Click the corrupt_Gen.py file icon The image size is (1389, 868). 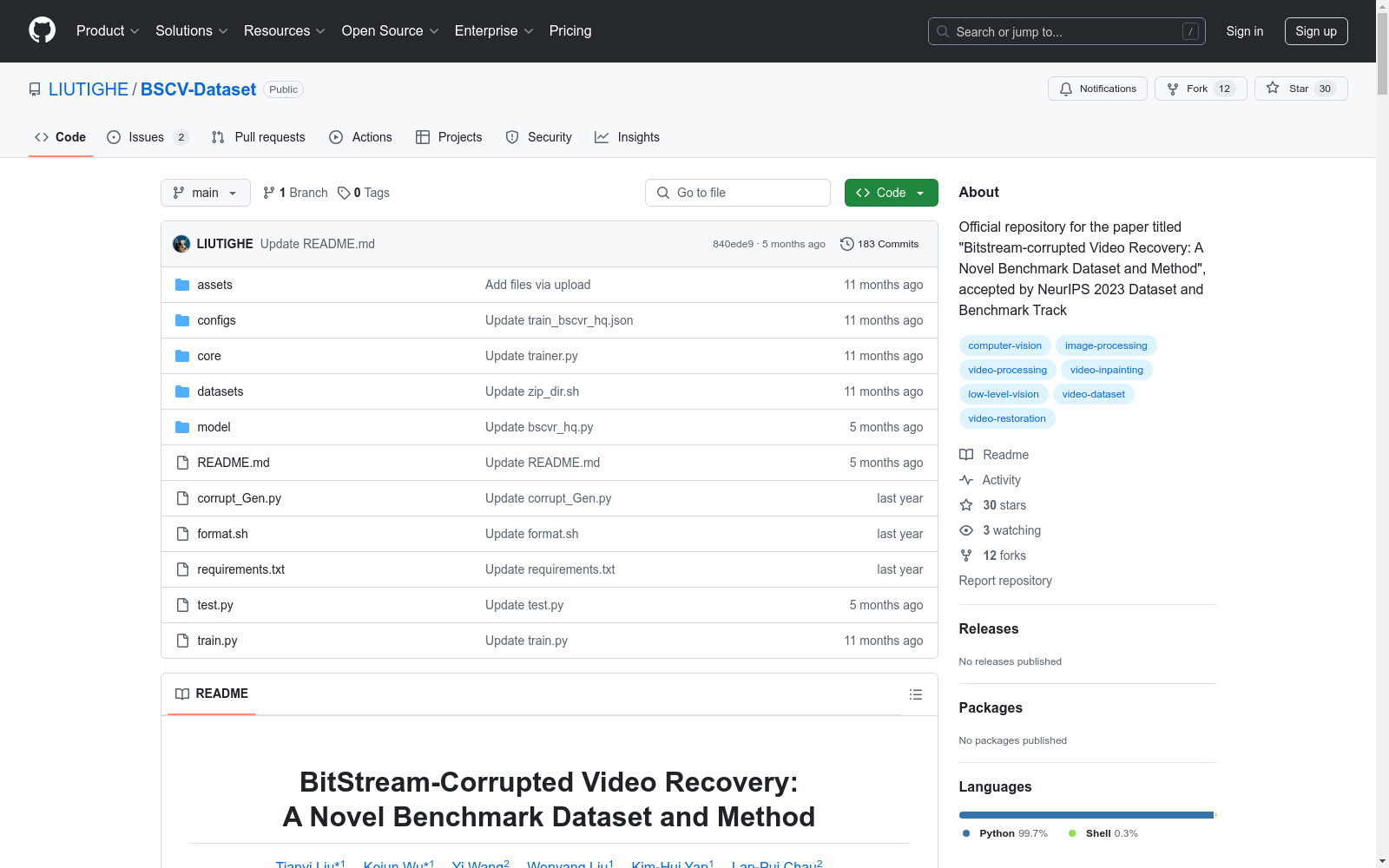pyautogui.click(x=182, y=498)
